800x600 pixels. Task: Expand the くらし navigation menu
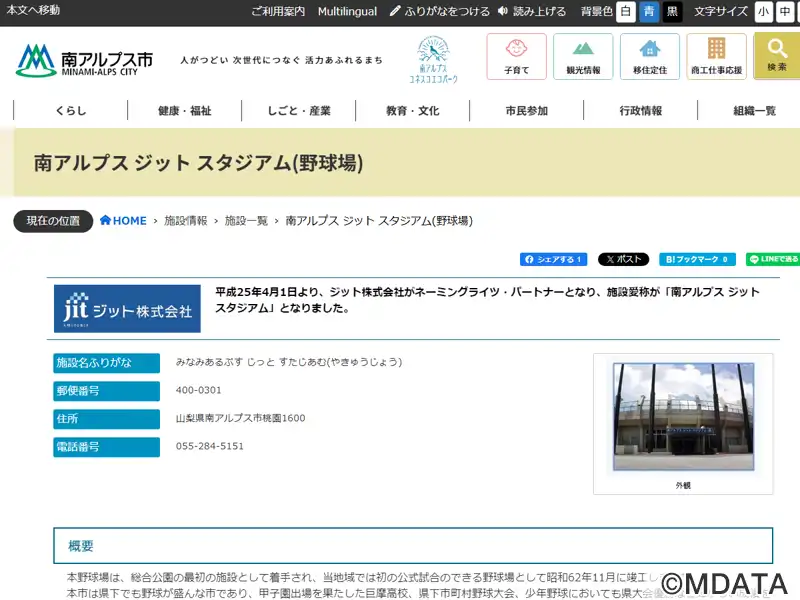pyautogui.click(x=71, y=111)
